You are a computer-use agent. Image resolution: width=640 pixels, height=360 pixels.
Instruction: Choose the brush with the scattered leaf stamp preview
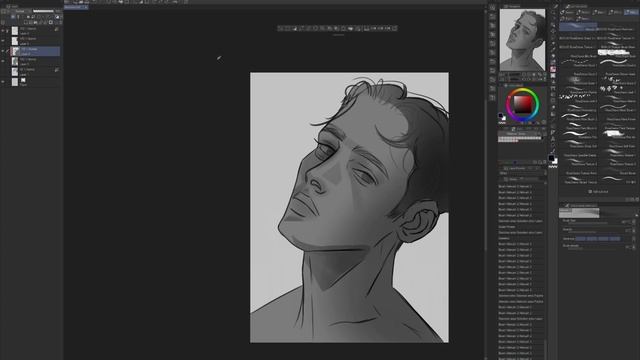click(617, 88)
